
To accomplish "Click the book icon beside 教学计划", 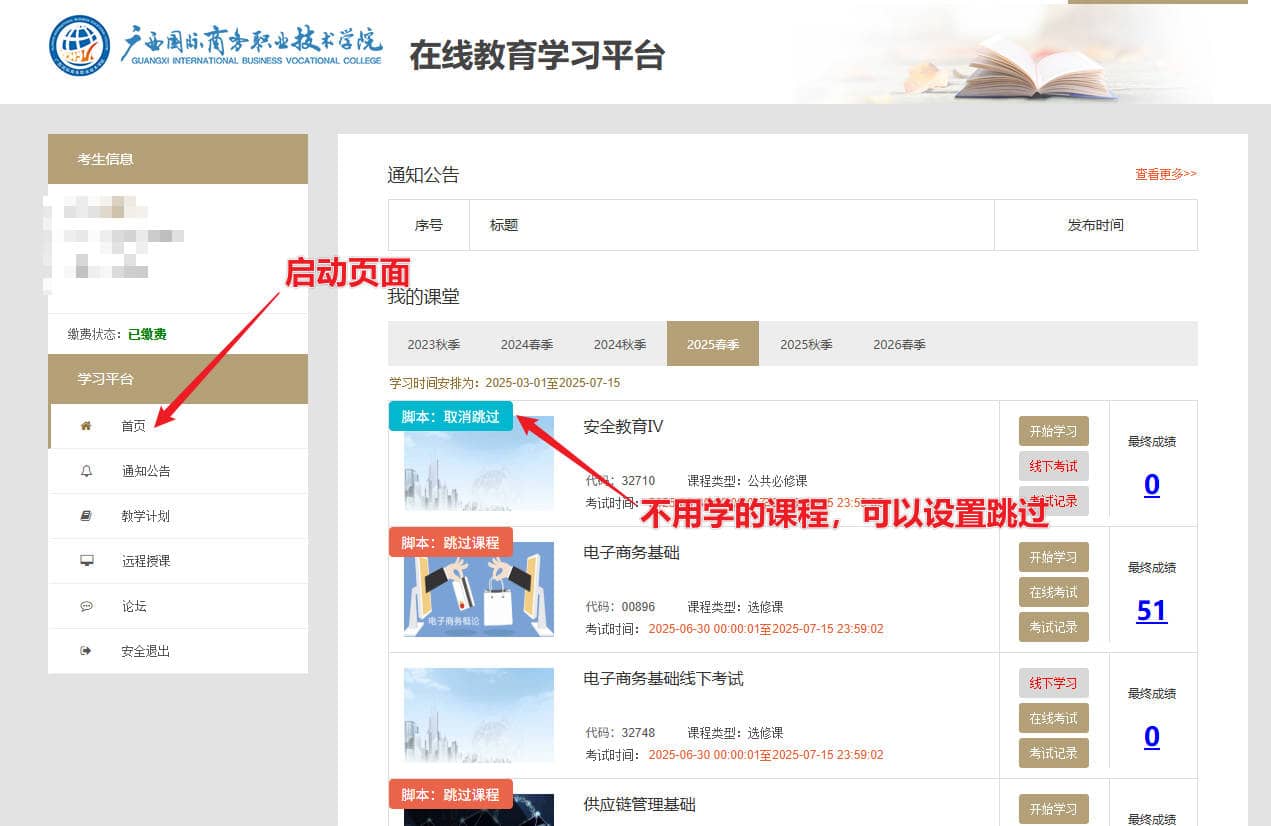I will 86,516.
